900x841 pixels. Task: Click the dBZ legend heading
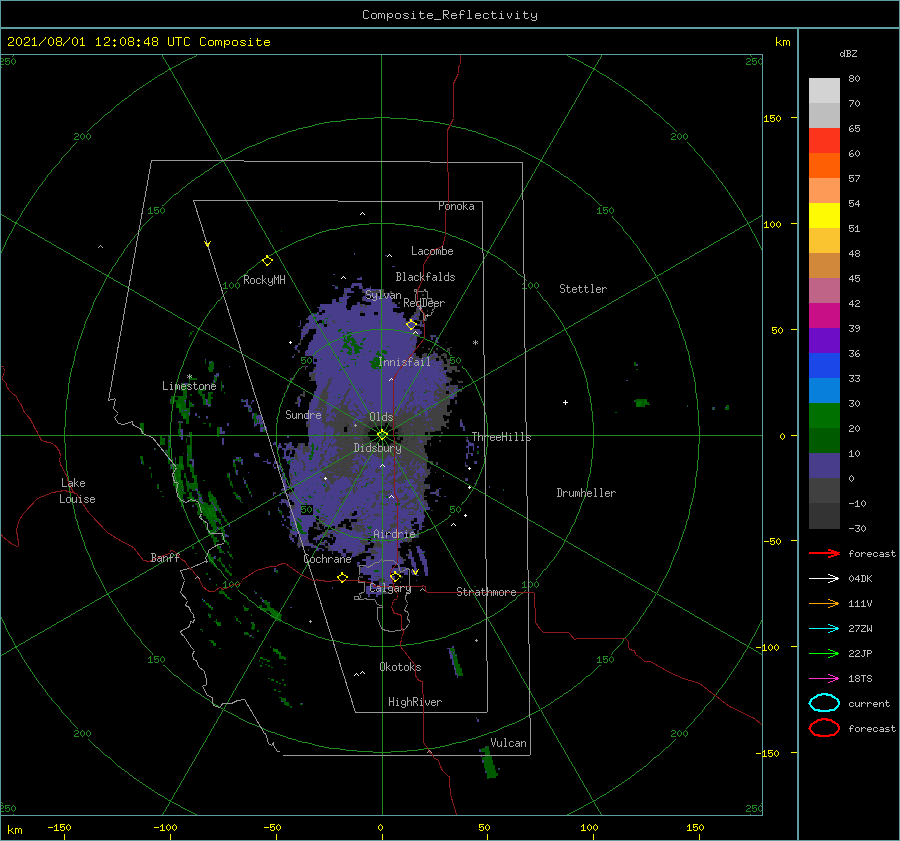(848, 53)
